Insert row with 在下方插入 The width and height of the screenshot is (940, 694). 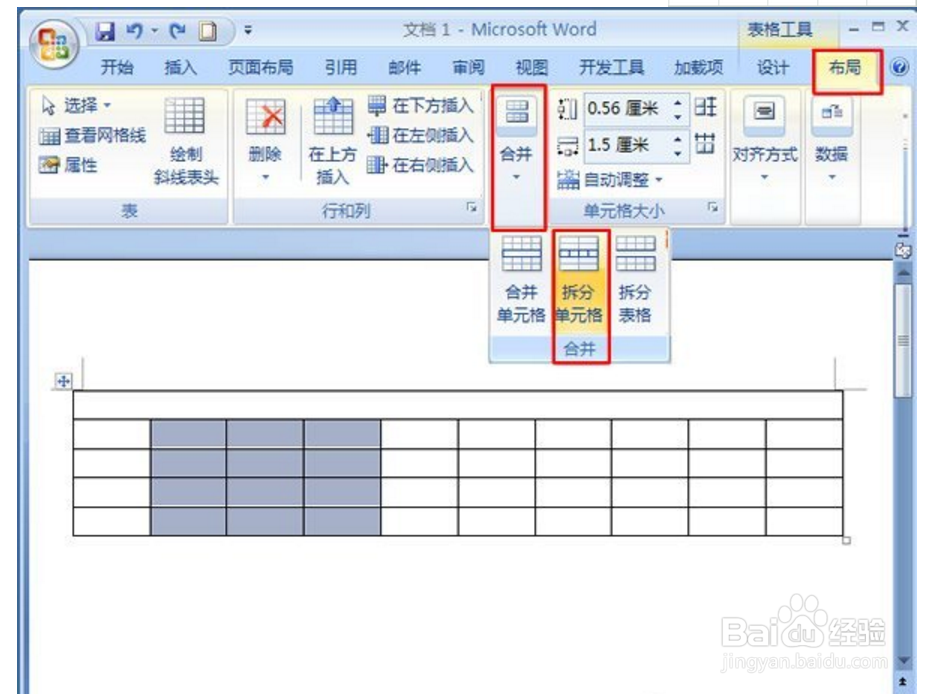[421, 106]
